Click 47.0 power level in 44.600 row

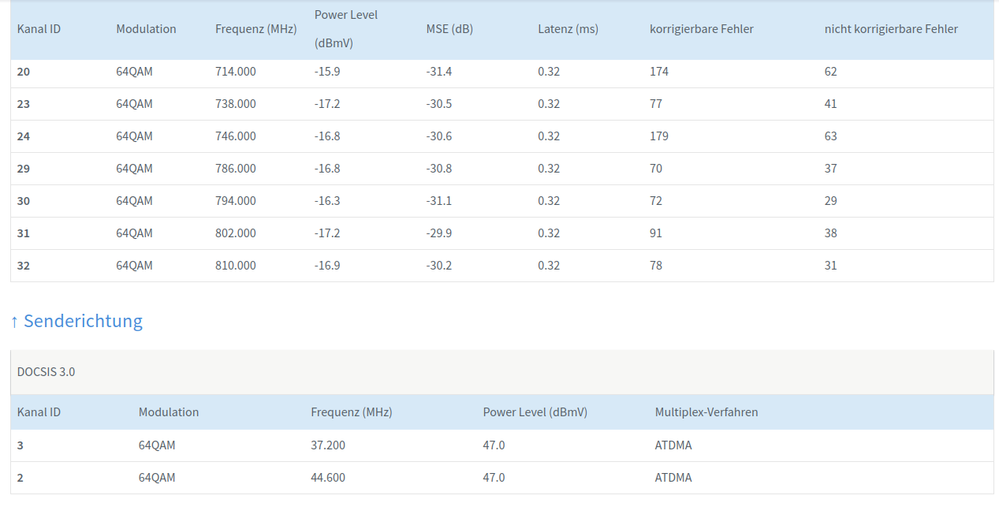[494, 477]
